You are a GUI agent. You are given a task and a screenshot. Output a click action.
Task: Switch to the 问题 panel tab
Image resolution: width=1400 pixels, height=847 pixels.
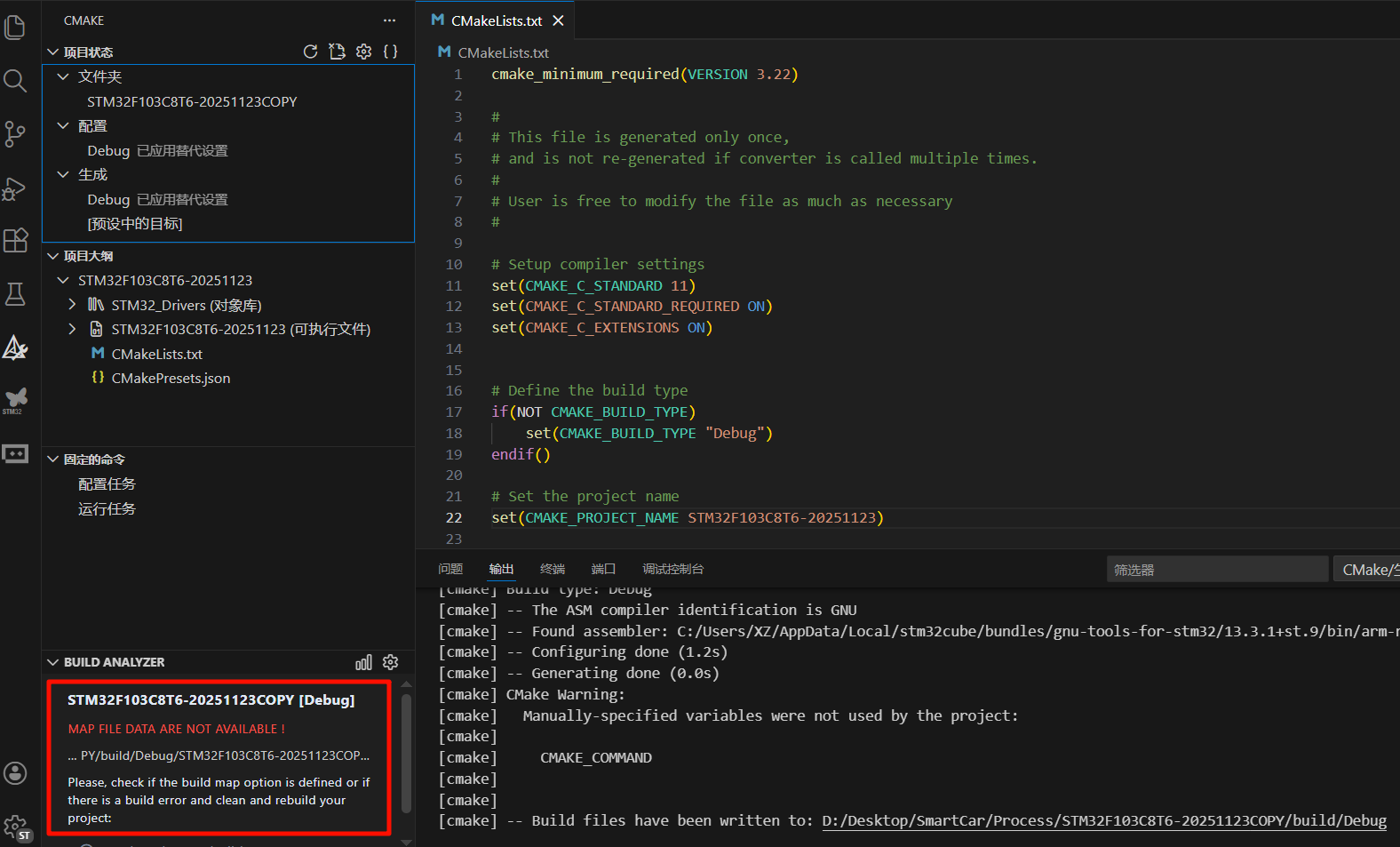(x=450, y=569)
